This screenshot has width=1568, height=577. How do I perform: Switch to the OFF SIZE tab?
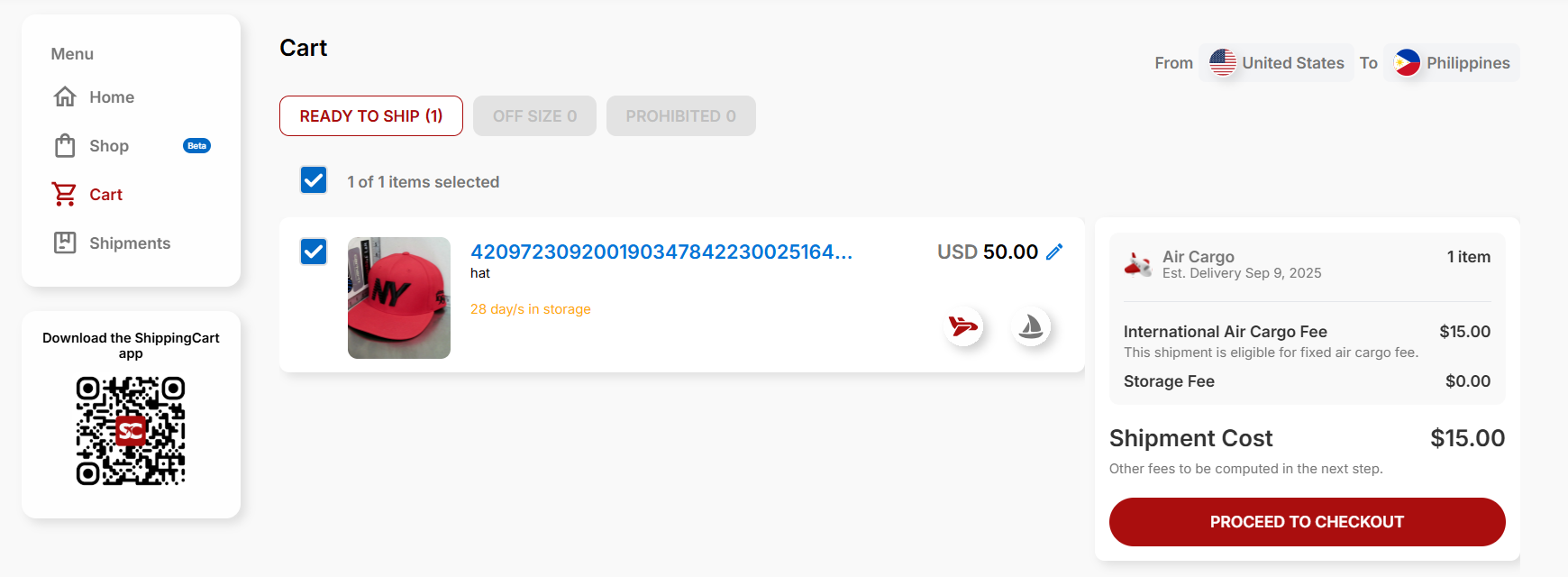pos(534,116)
